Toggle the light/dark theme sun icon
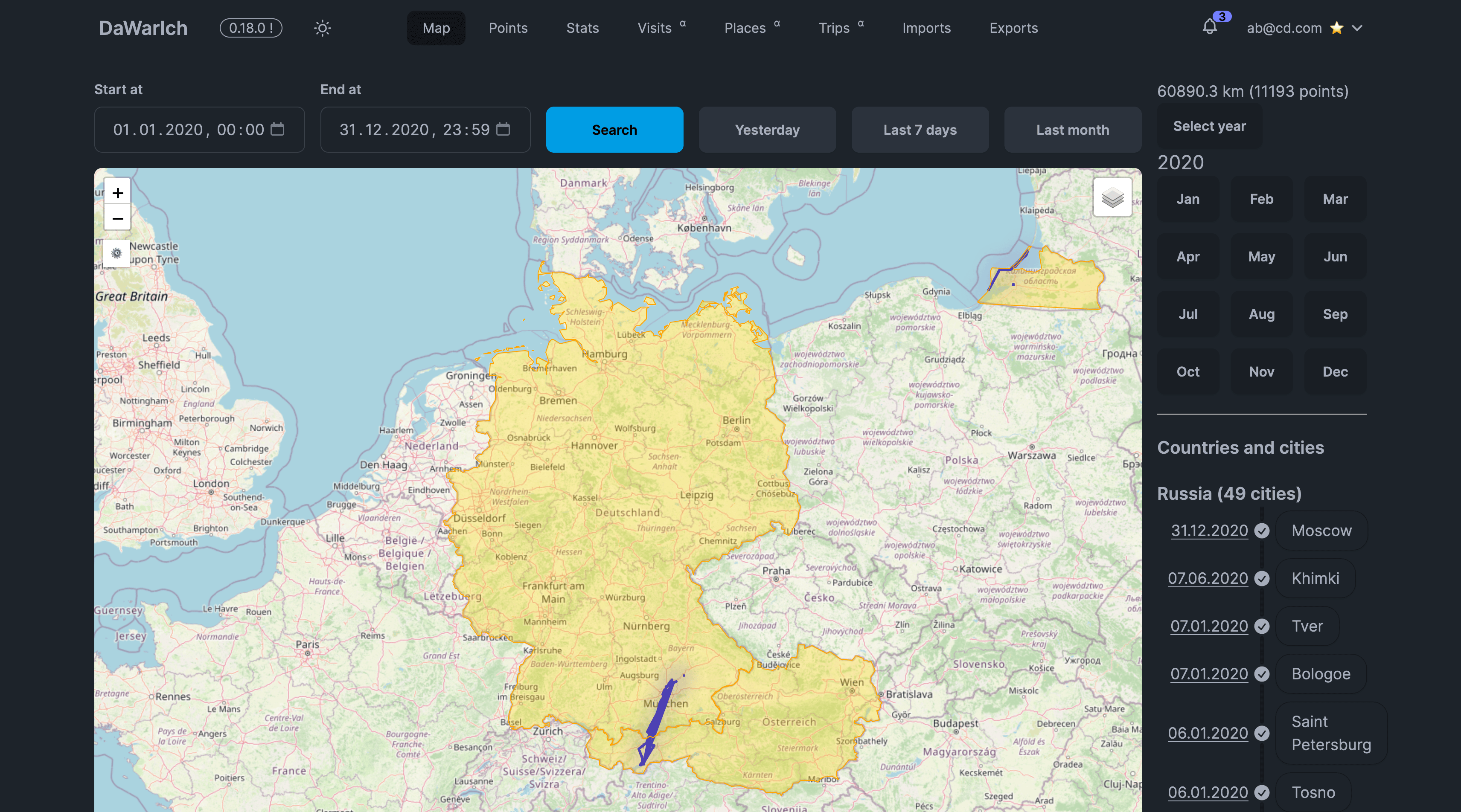1461x812 pixels. click(x=322, y=28)
